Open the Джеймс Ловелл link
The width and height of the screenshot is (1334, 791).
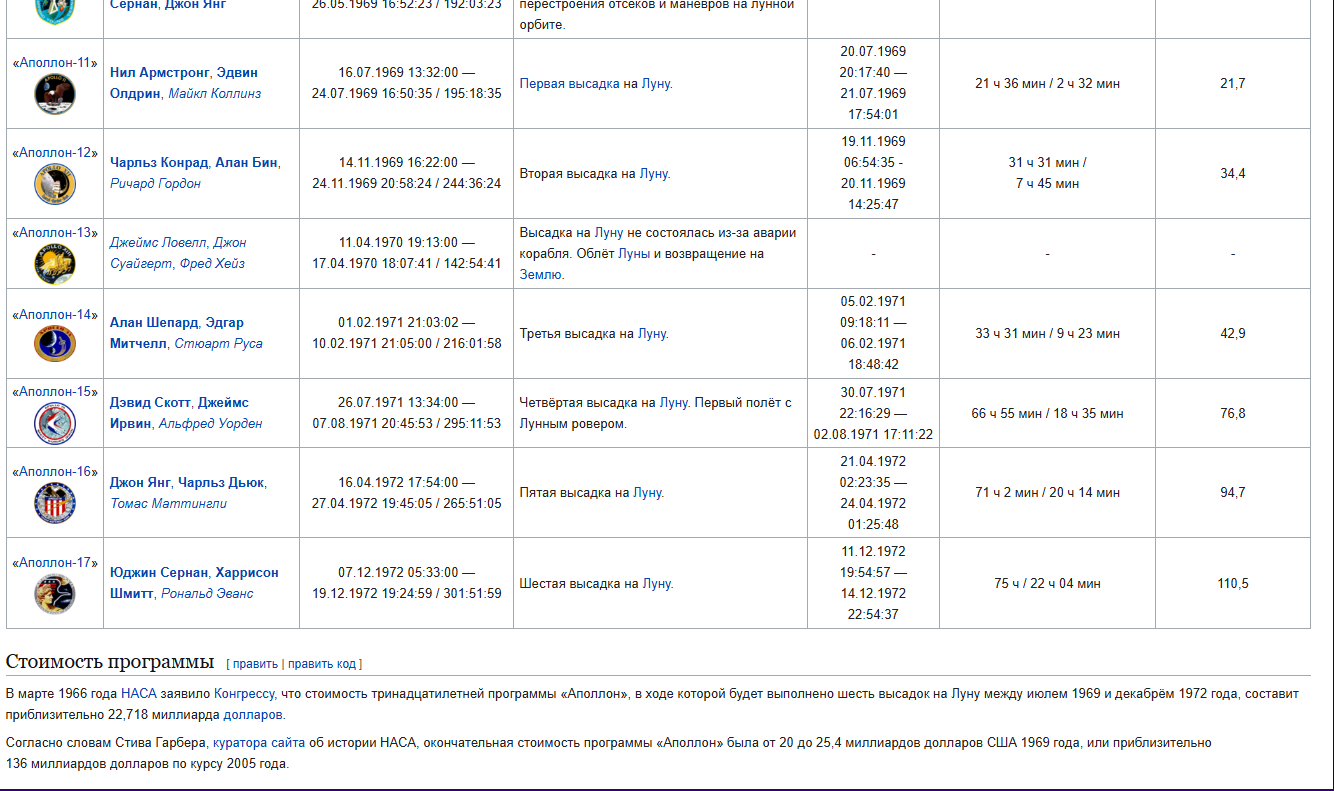tap(158, 243)
